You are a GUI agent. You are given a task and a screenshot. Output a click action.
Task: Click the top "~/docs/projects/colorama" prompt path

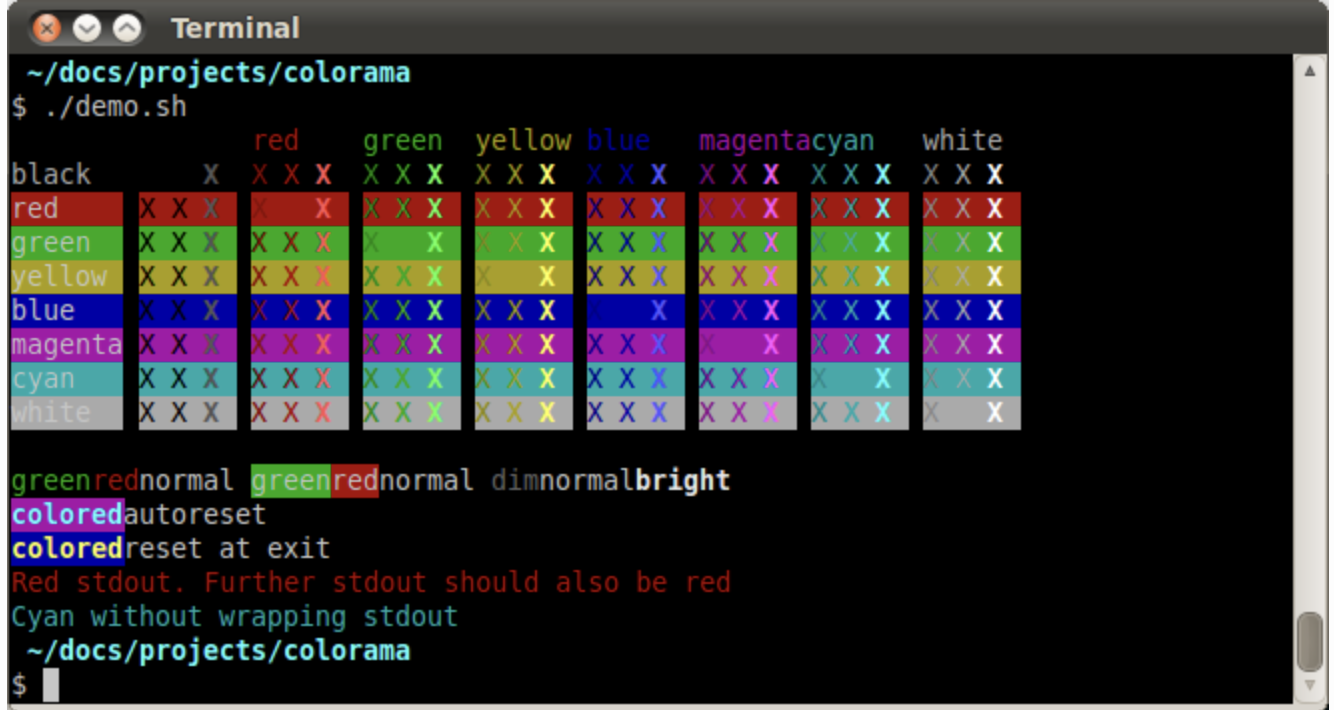point(218,73)
